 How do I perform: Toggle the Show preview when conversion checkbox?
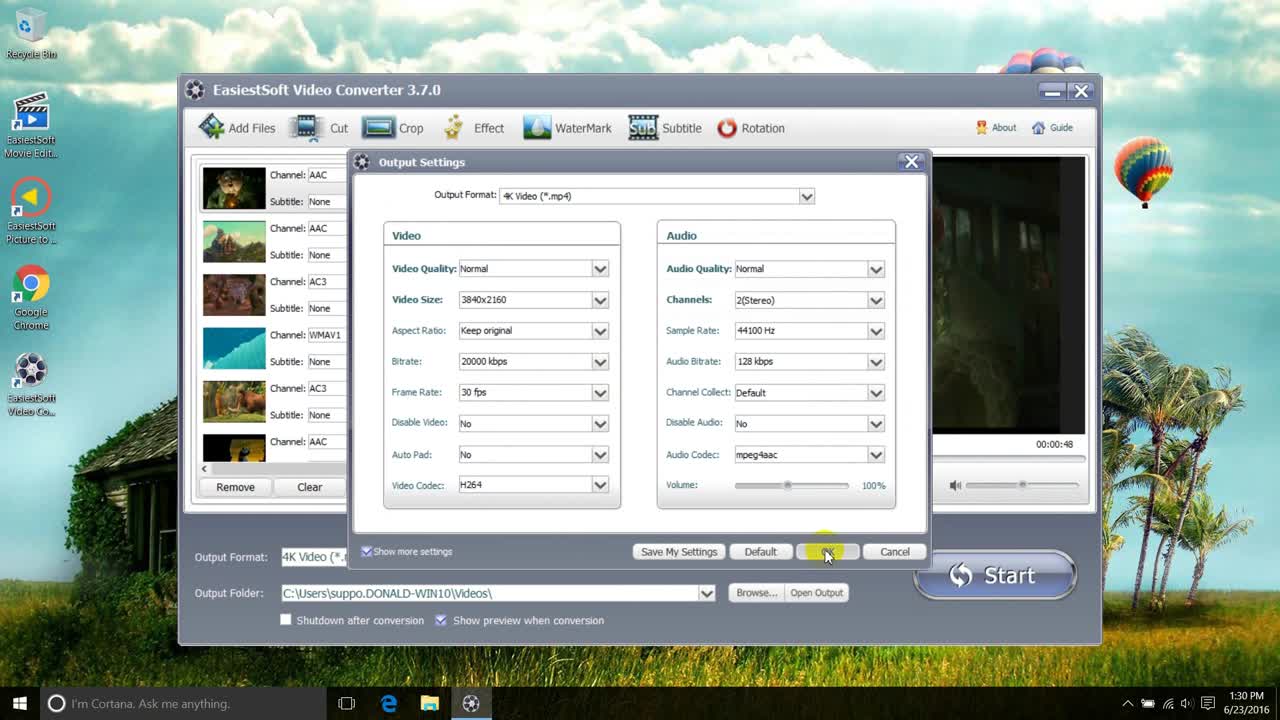[441, 620]
